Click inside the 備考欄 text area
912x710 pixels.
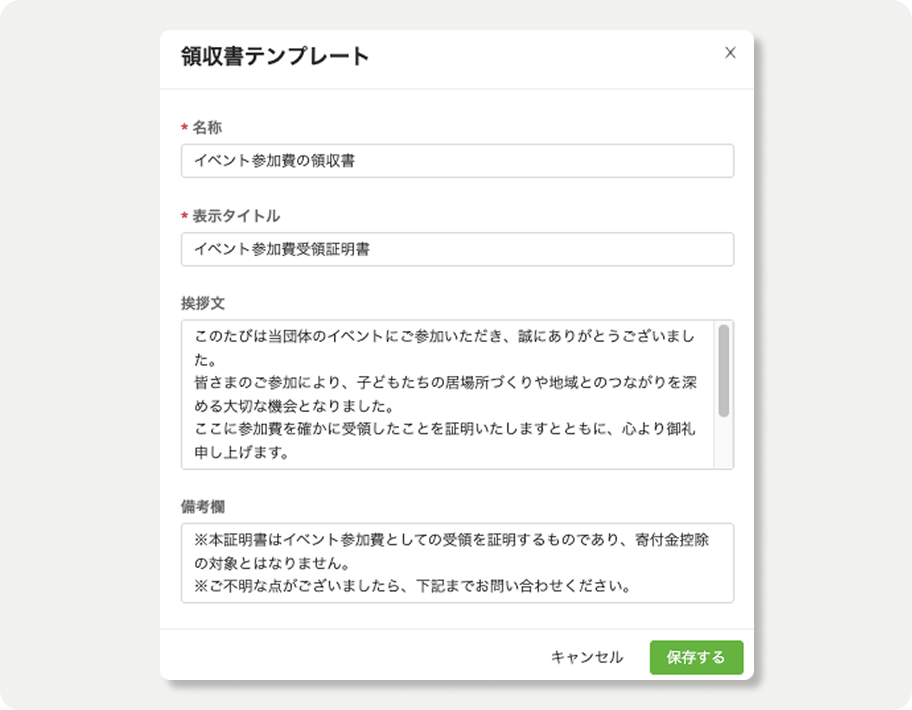[x=457, y=563]
